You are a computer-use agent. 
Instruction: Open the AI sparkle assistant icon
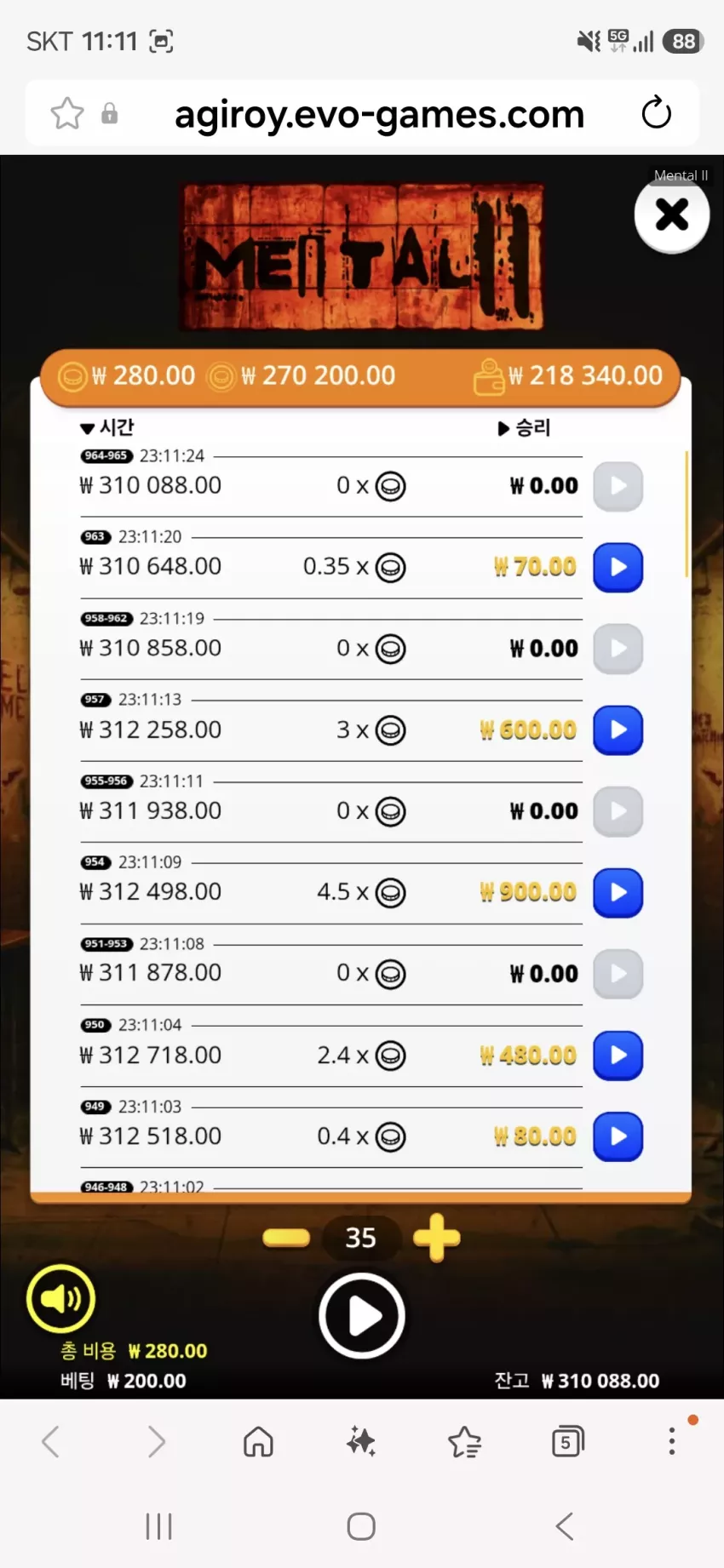pyautogui.click(x=361, y=1442)
